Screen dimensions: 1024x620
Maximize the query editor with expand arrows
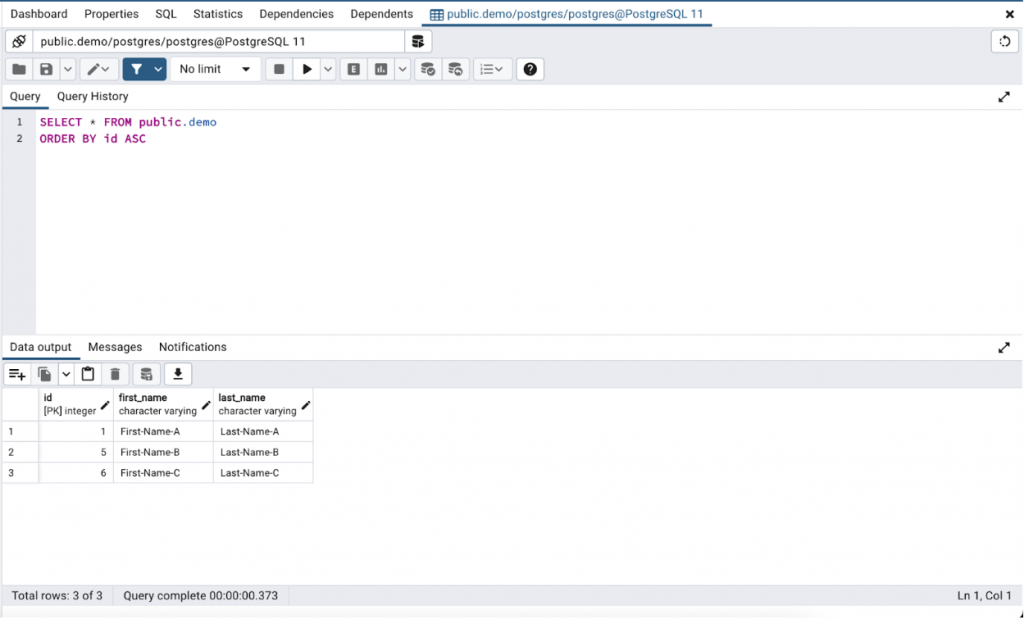tap(1004, 97)
